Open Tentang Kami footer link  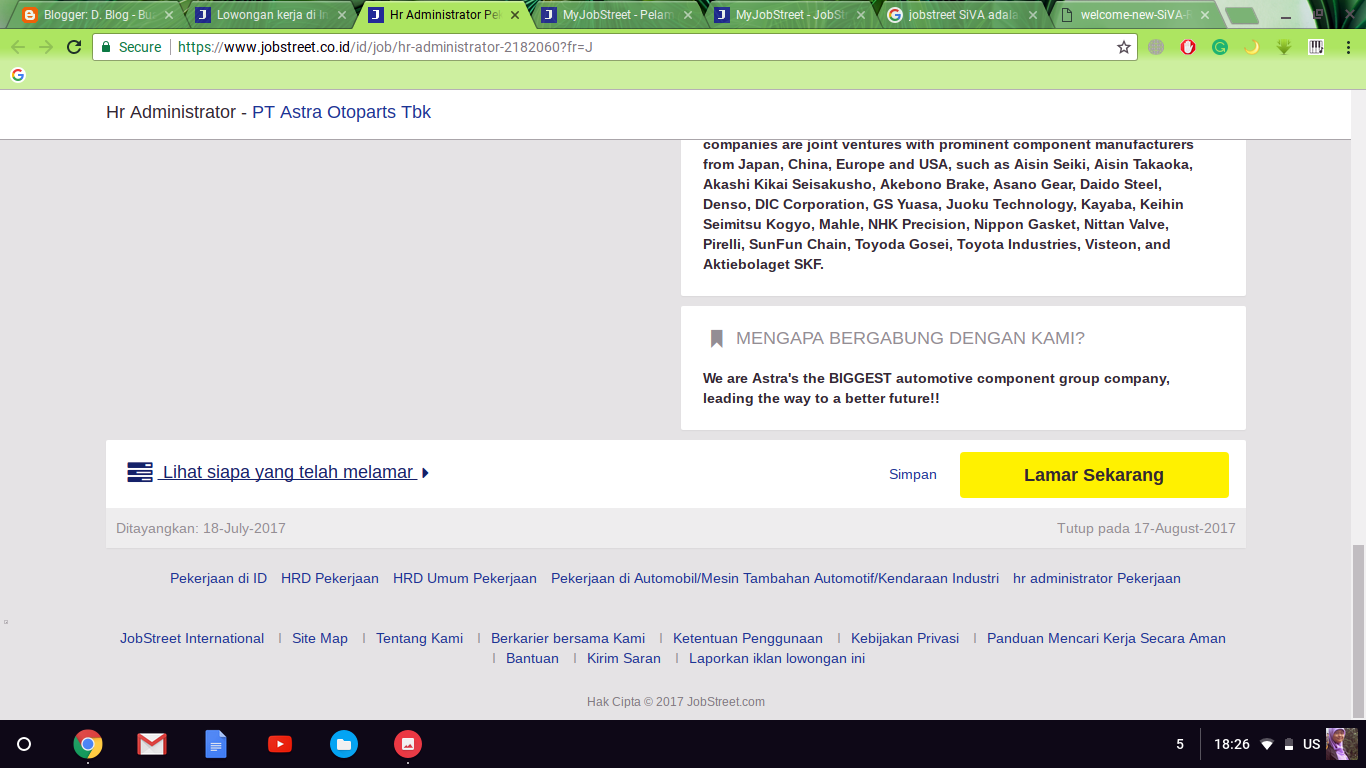click(420, 638)
